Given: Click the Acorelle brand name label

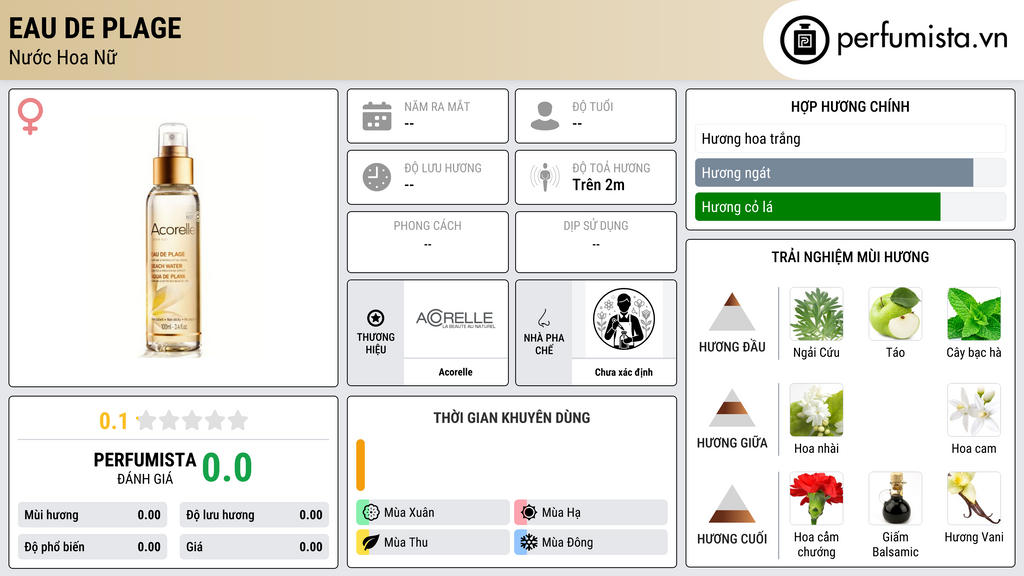Looking at the screenshot, I should 455,372.
